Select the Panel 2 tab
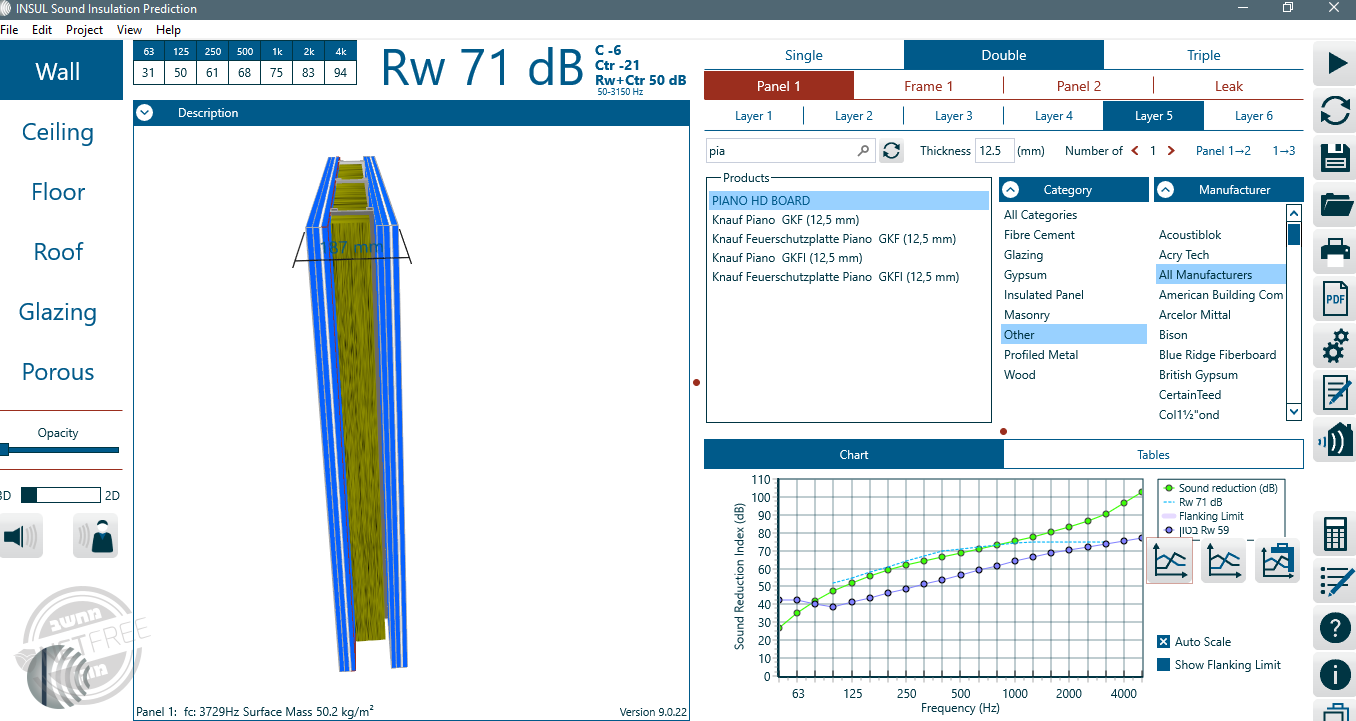Image resolution: width=1356 pixels, height=721 pixels. [1079, 86]
